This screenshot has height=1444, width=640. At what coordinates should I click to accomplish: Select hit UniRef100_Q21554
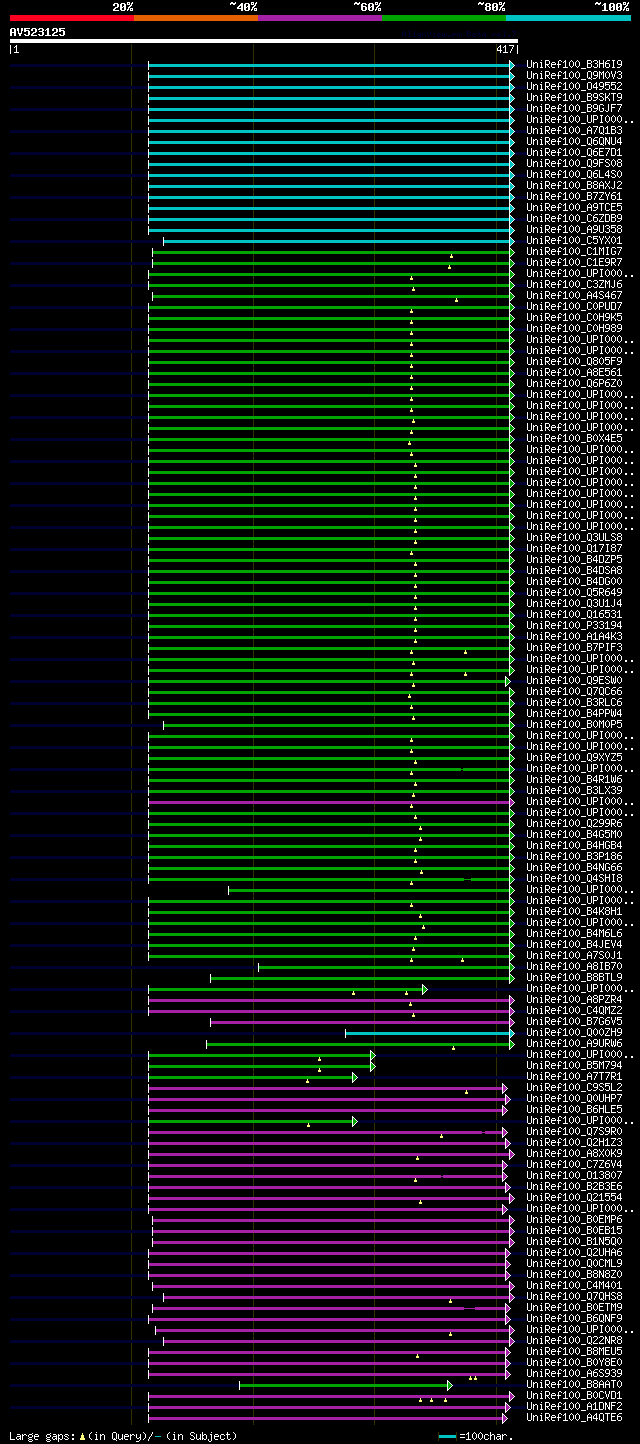[x=574, y=1197]
